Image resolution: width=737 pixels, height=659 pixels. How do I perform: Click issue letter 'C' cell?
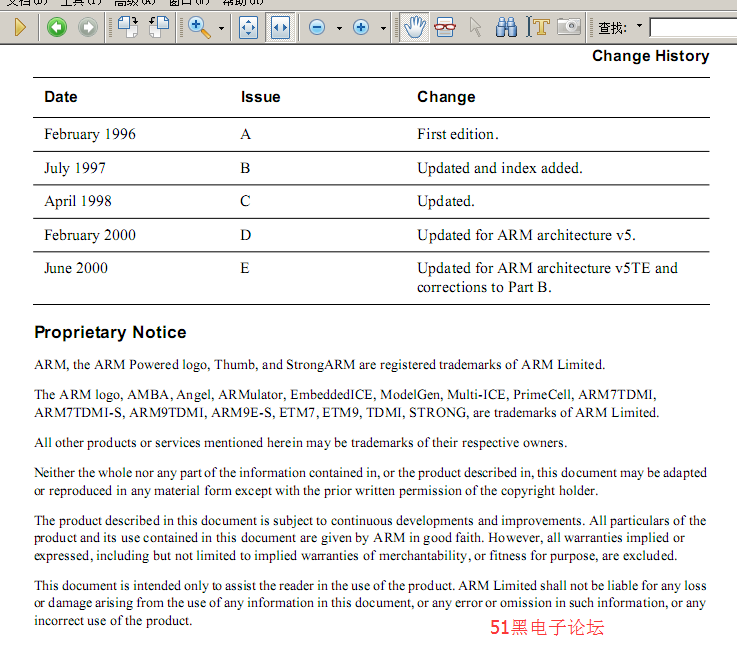(x=245, y=202)
